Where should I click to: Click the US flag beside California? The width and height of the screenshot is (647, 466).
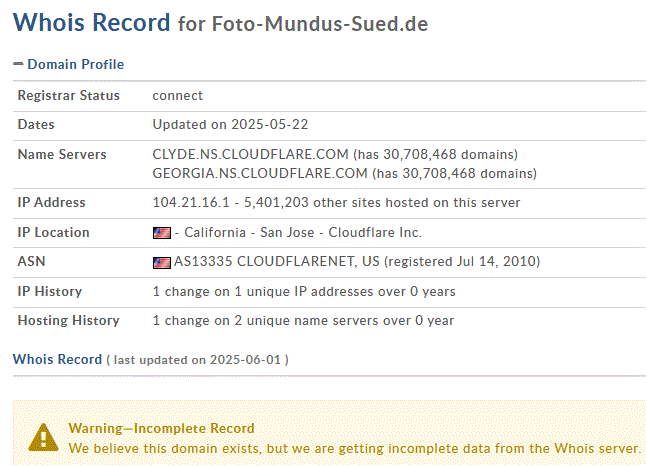[161, 233]
